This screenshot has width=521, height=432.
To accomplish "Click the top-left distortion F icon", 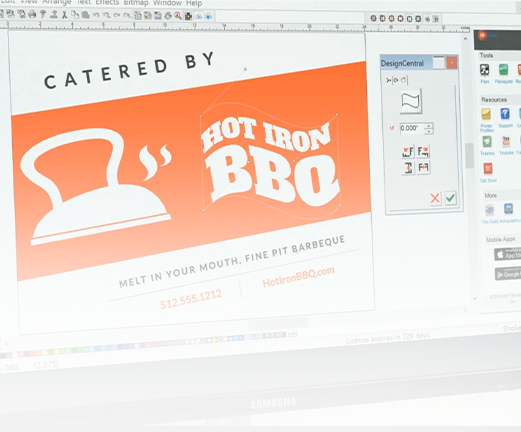I will [408, 152].
